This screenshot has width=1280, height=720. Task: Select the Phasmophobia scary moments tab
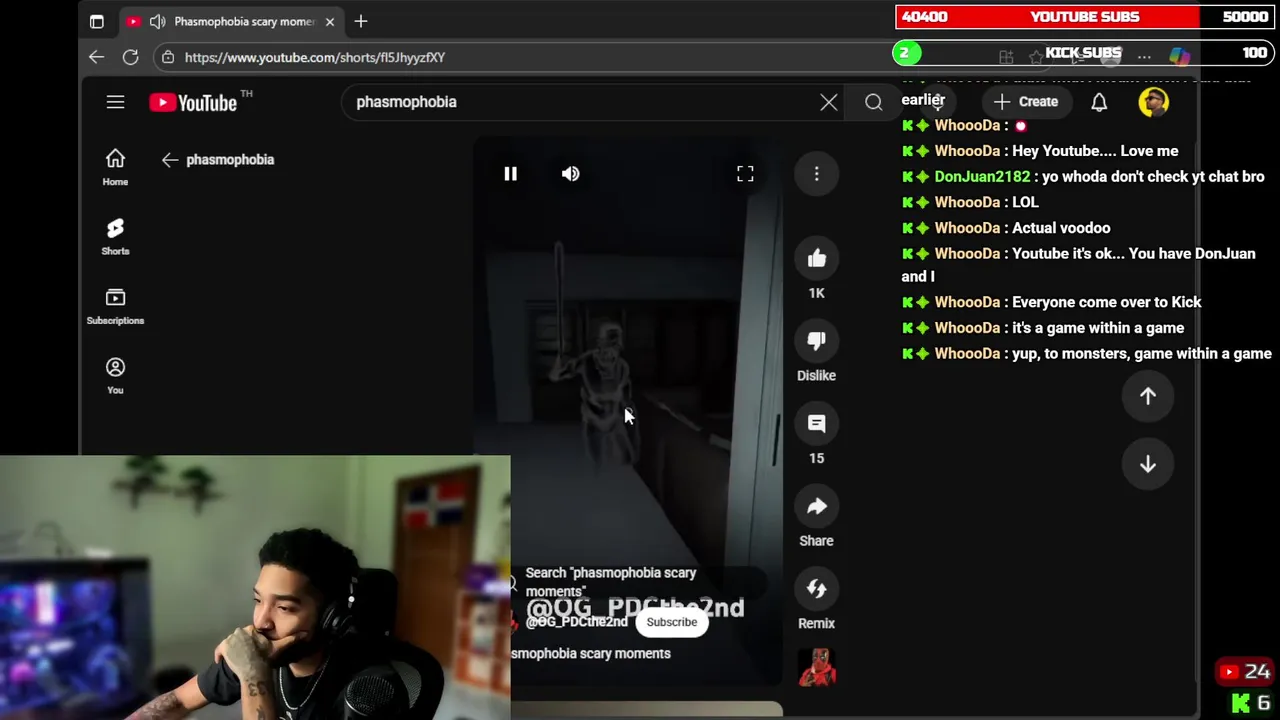(x=230, y=21)
